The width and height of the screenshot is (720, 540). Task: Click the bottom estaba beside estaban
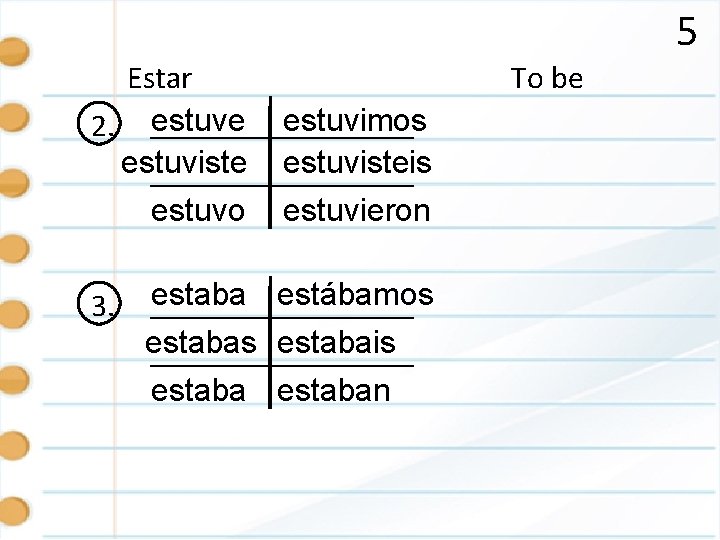tap(198, 391)
